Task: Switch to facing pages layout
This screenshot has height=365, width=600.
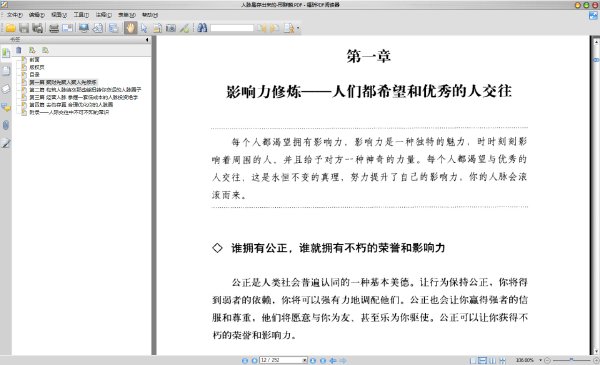Action: (492, 360)
